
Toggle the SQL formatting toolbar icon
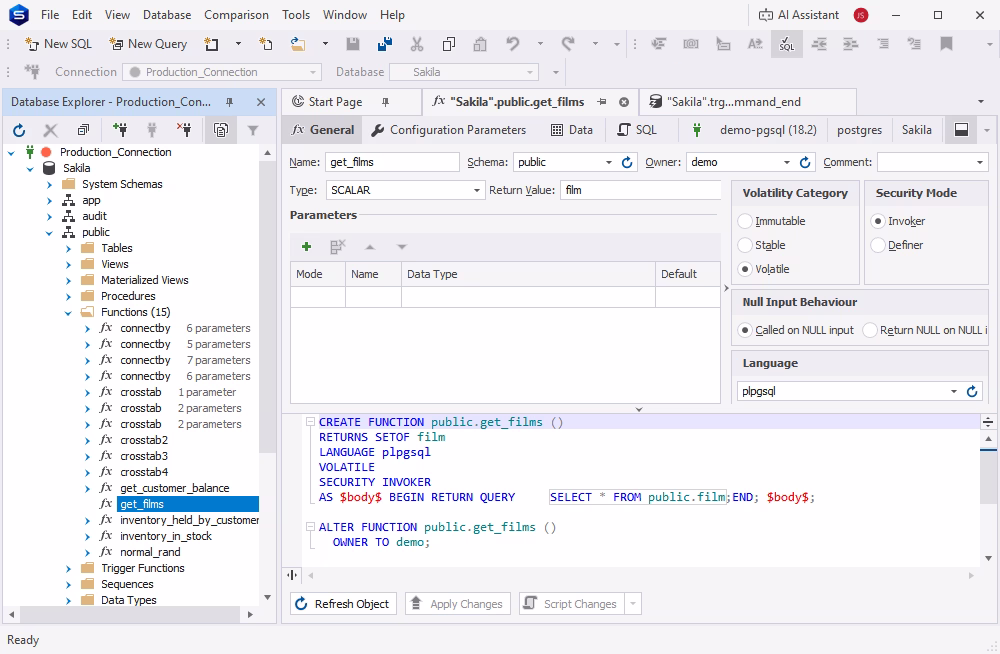[787, 44]
